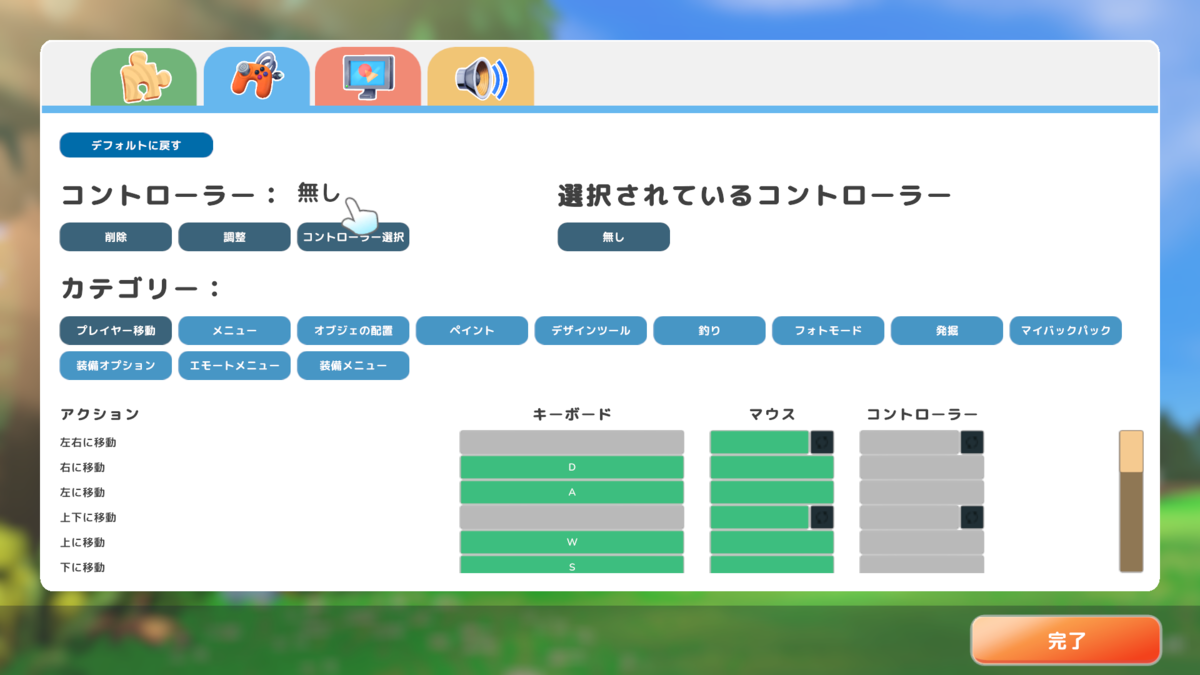Click keyboard binding W for 上に移動
1200x675 pixels.
point(572,542)
